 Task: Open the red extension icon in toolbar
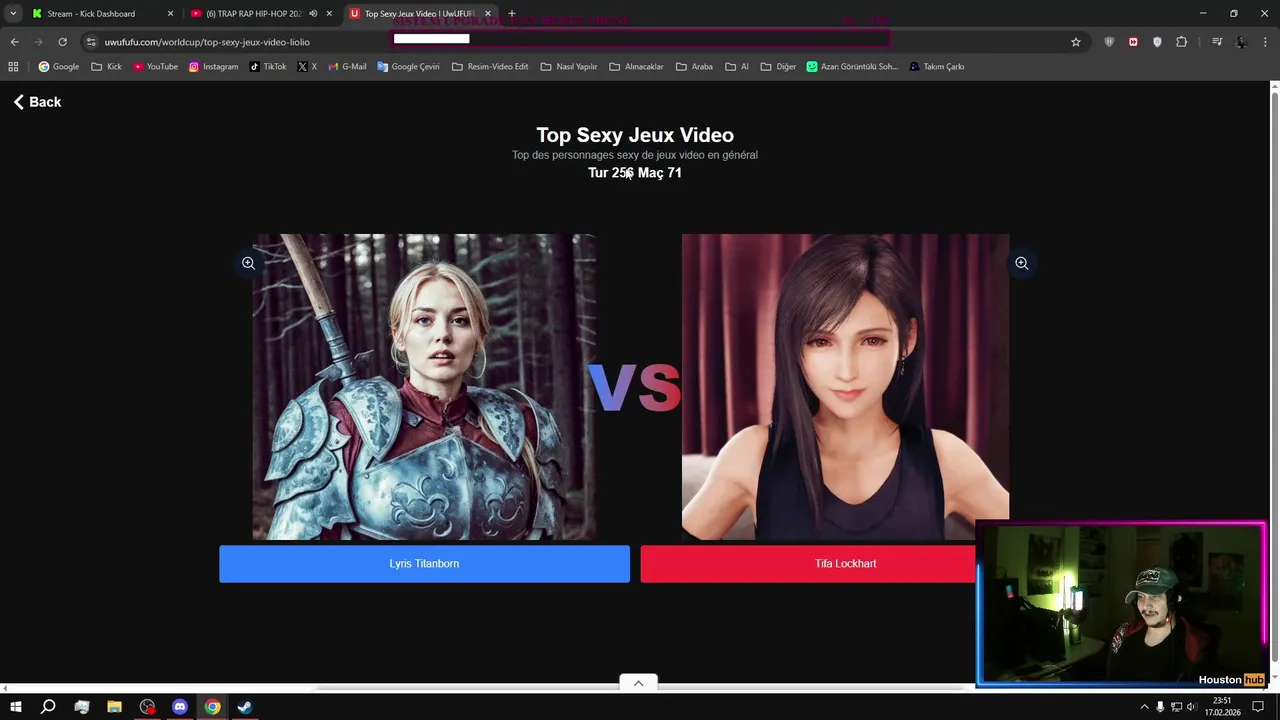(x=1133, y=42)
